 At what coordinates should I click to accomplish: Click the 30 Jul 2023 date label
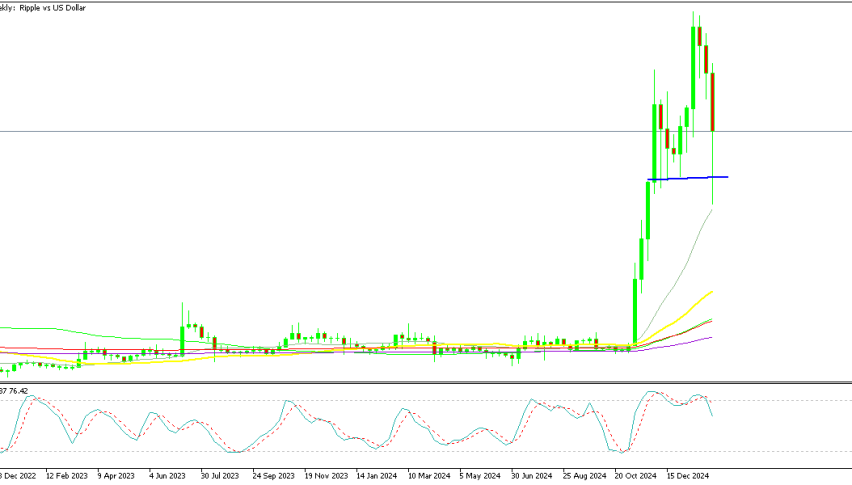tap(220, 476)
